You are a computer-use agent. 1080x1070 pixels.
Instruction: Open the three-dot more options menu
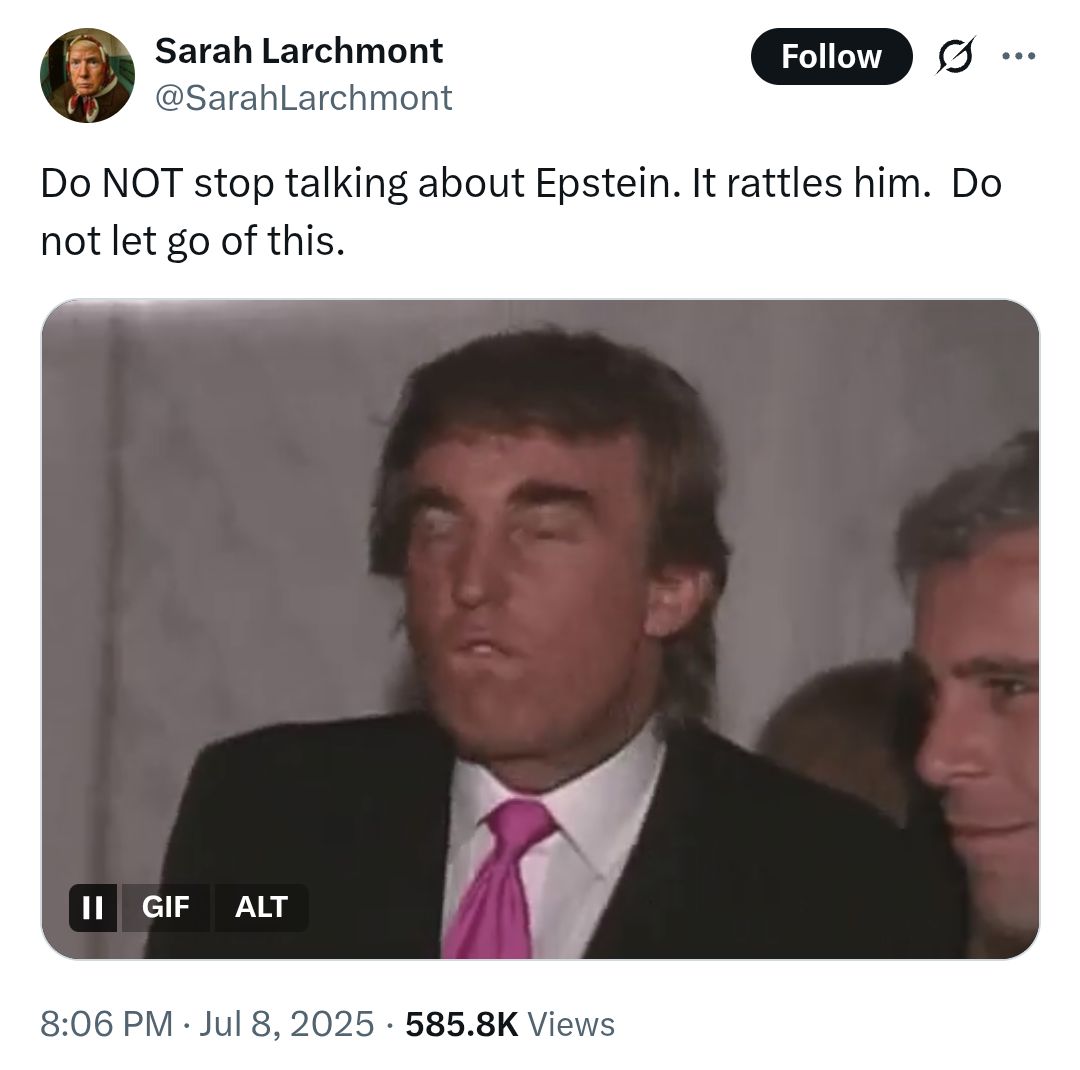pos(1019,56)
